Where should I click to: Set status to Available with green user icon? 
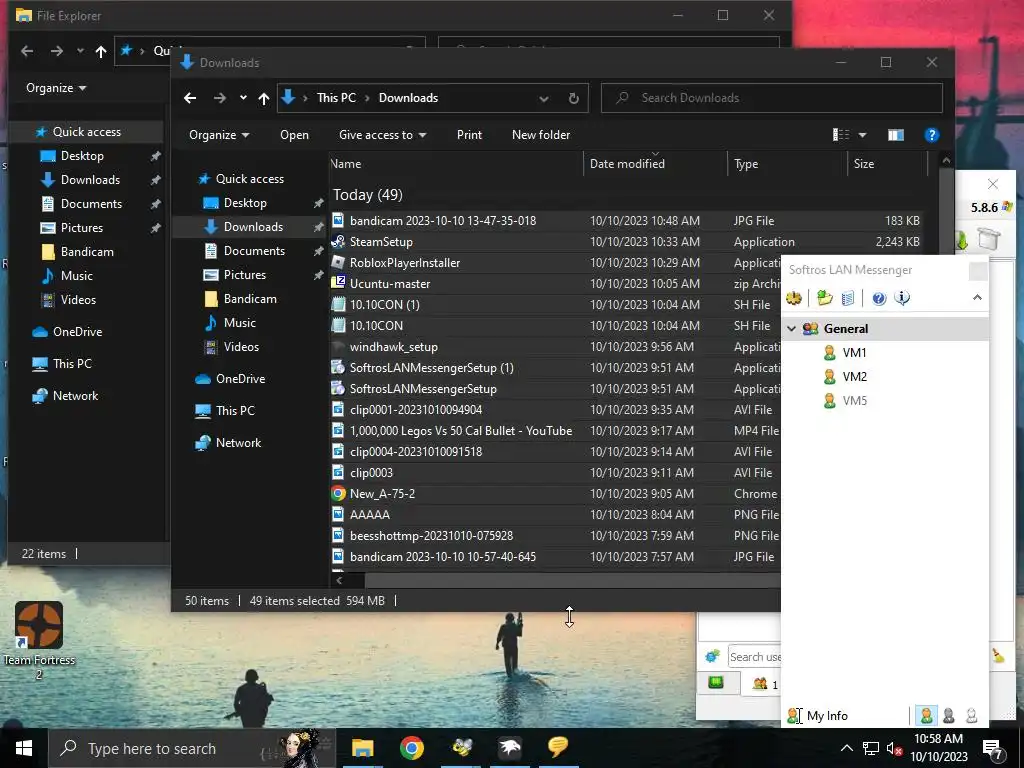(926, 716)
